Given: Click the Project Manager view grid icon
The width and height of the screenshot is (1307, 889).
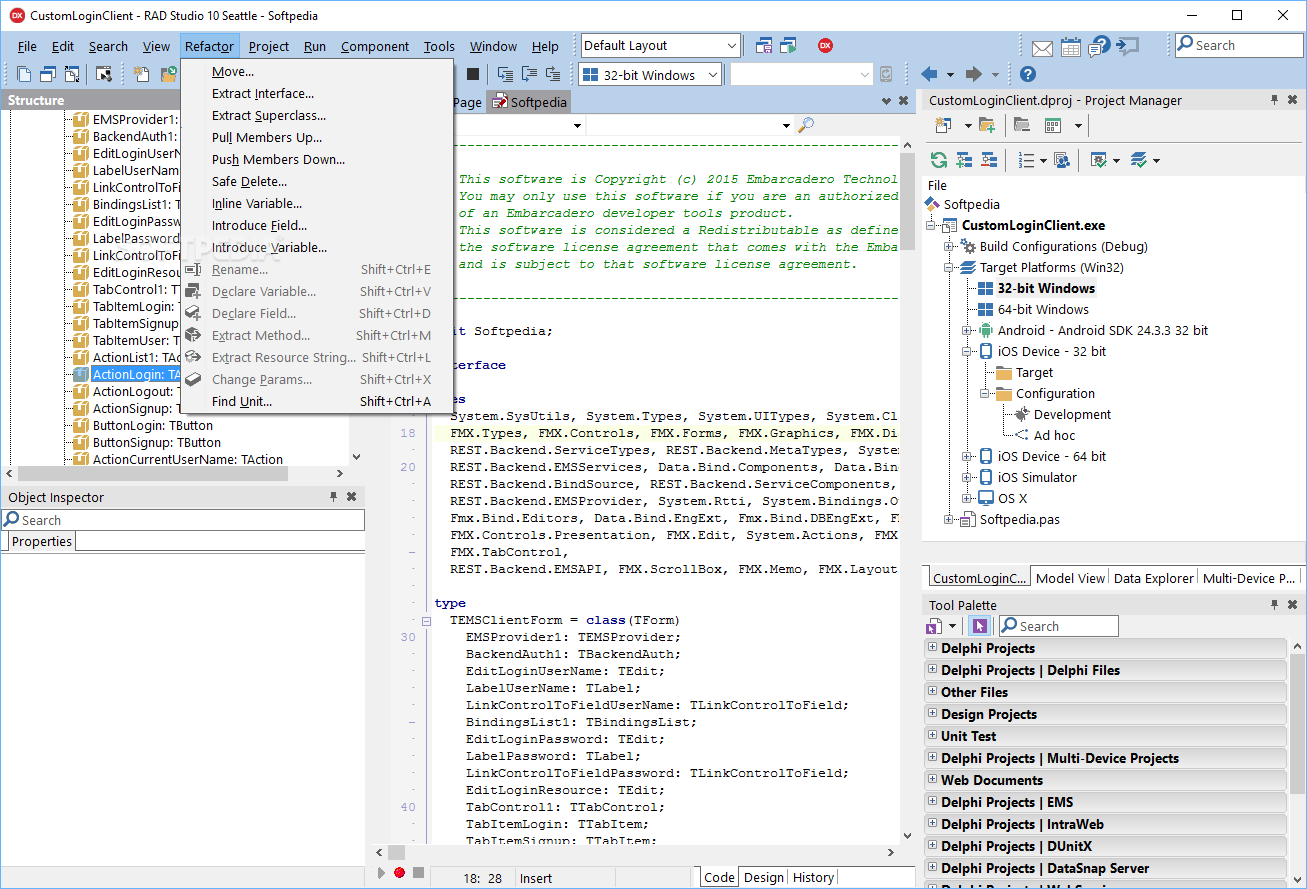Looking at the screenshot, I should pyautogui.click(x=1052, y=125).
